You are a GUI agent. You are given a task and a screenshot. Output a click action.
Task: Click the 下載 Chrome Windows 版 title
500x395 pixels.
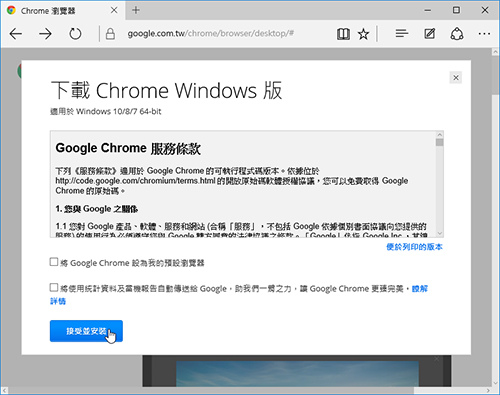click(166, 90)
